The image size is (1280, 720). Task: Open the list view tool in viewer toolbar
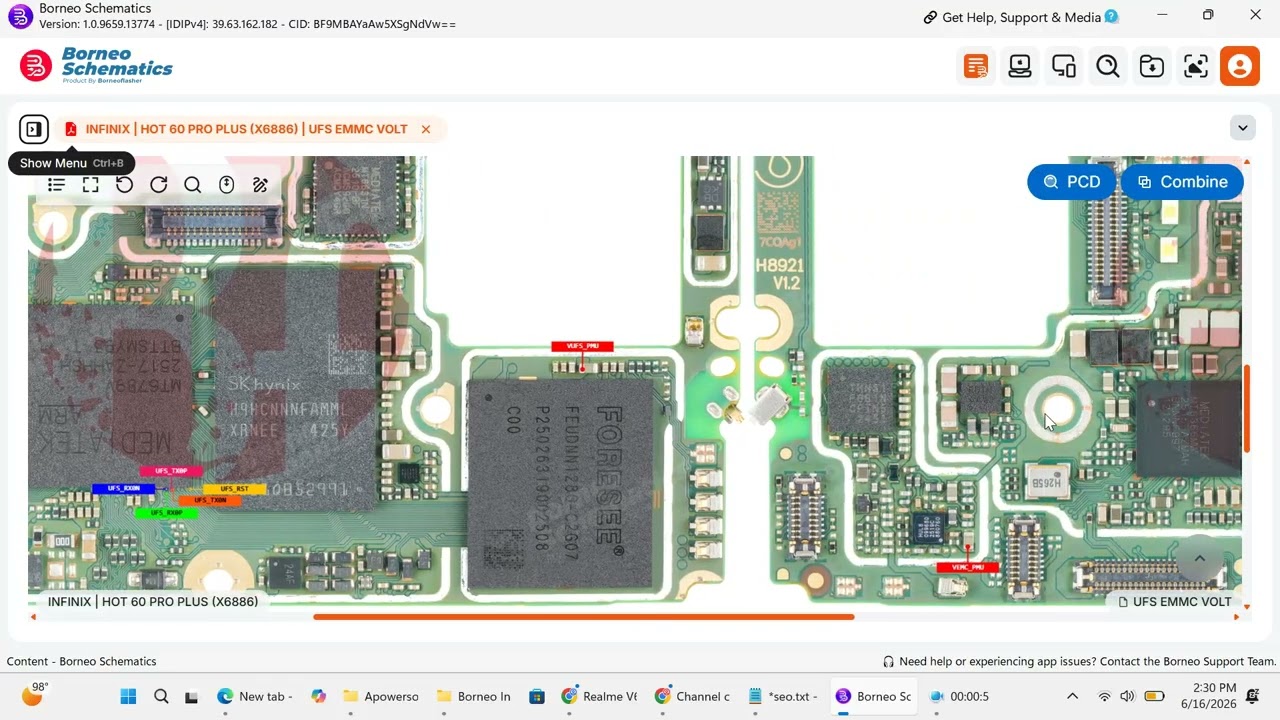coord(56,184)
